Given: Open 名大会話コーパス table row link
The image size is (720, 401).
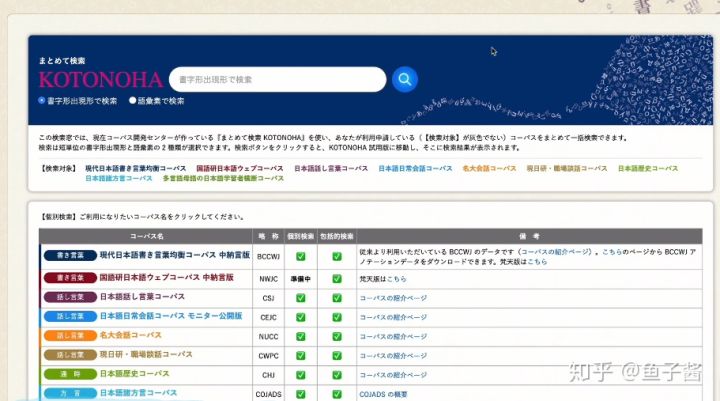Looking at the screenshot, I should point(130,335).
